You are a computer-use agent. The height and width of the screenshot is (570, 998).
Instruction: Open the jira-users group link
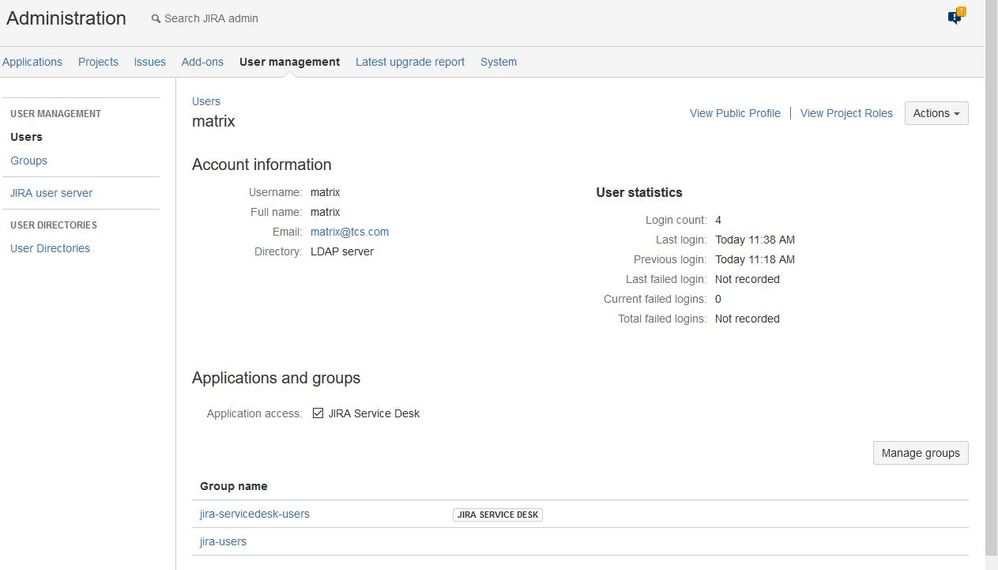(x=223, y=542)
